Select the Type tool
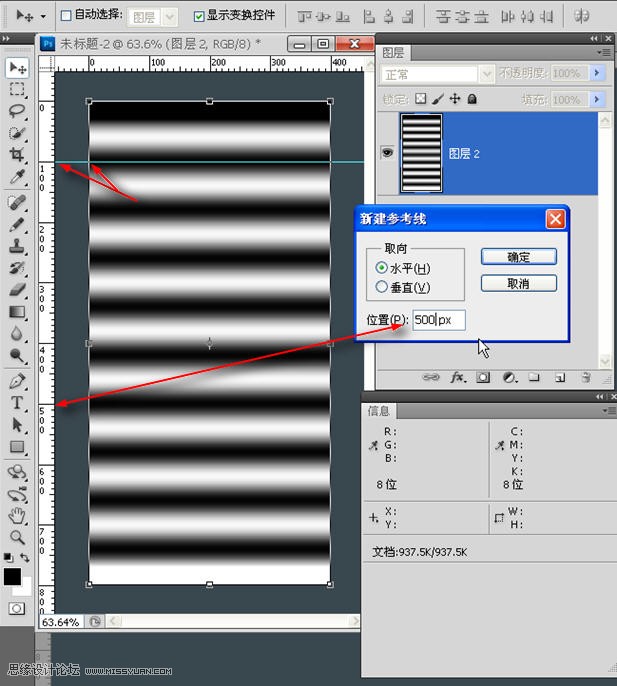 click(18, 402)
